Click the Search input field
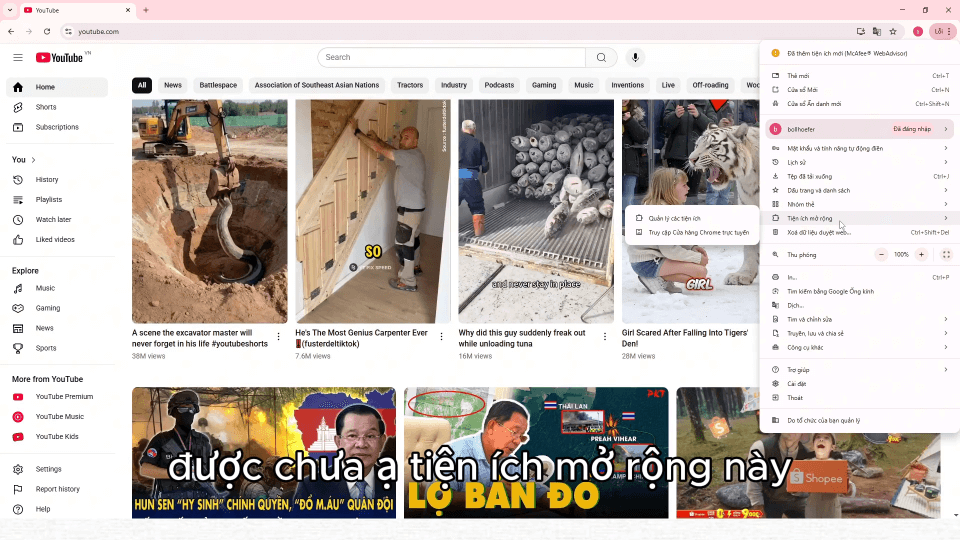Screen dimensions: 960x540 pos(452,58)
